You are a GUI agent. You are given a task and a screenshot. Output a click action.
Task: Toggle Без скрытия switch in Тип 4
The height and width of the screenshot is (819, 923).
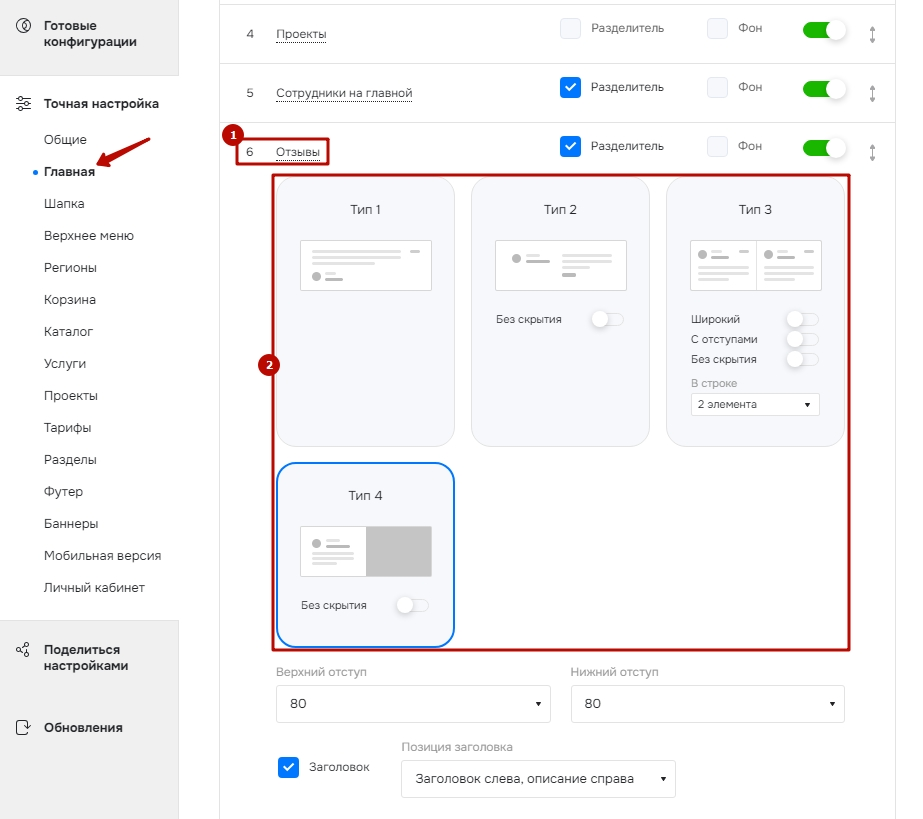coord(412,605)
